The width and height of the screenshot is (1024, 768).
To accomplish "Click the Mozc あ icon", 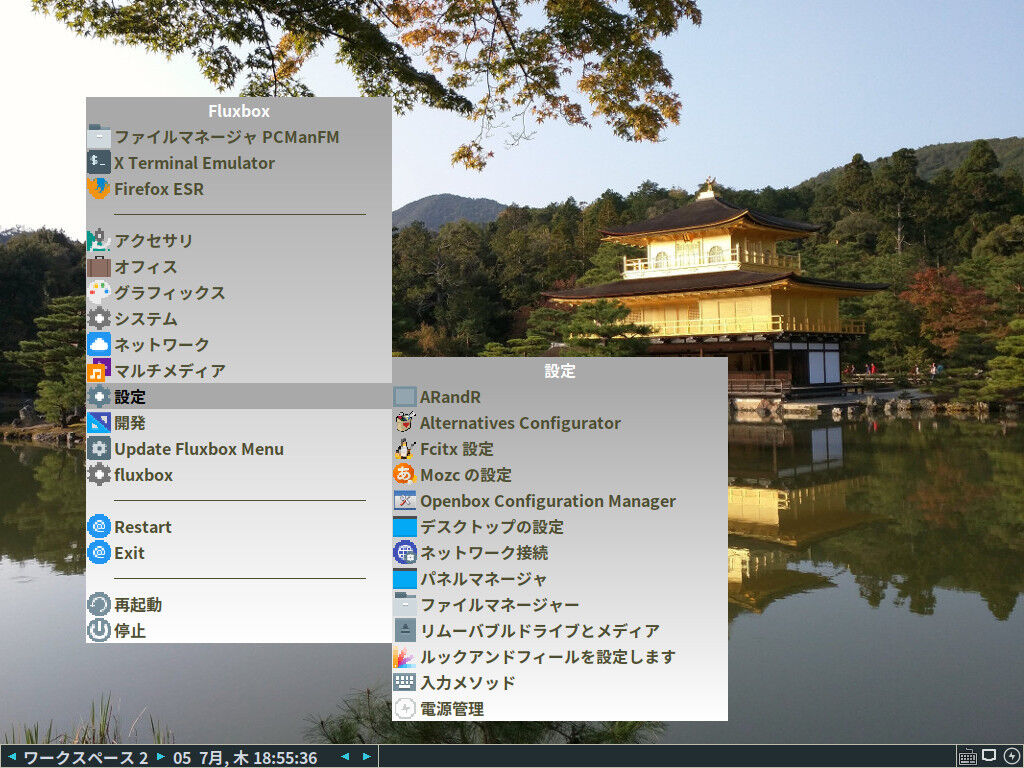I will (405, 475).
